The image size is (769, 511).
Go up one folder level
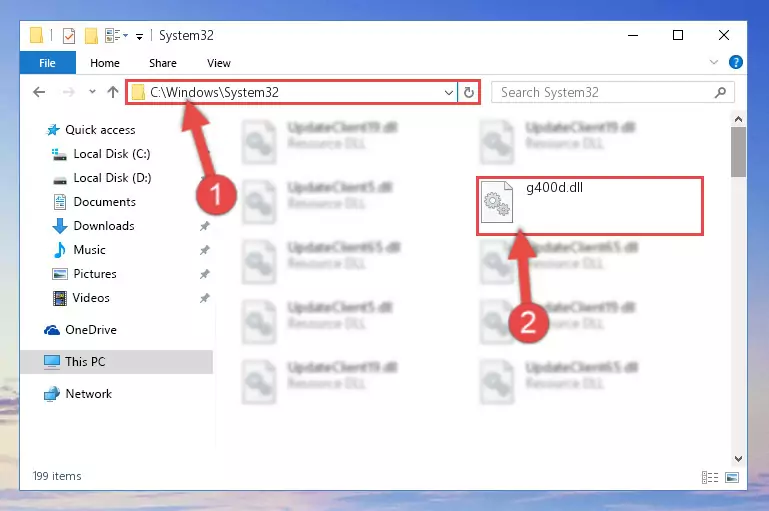(x=113, y=92)
